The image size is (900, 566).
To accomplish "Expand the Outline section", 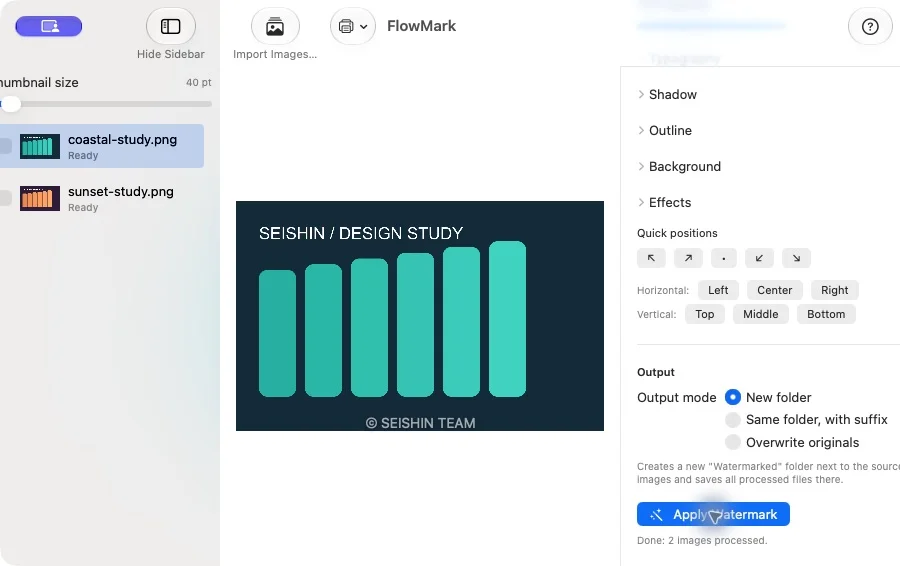I will click(x=665, y=131).
